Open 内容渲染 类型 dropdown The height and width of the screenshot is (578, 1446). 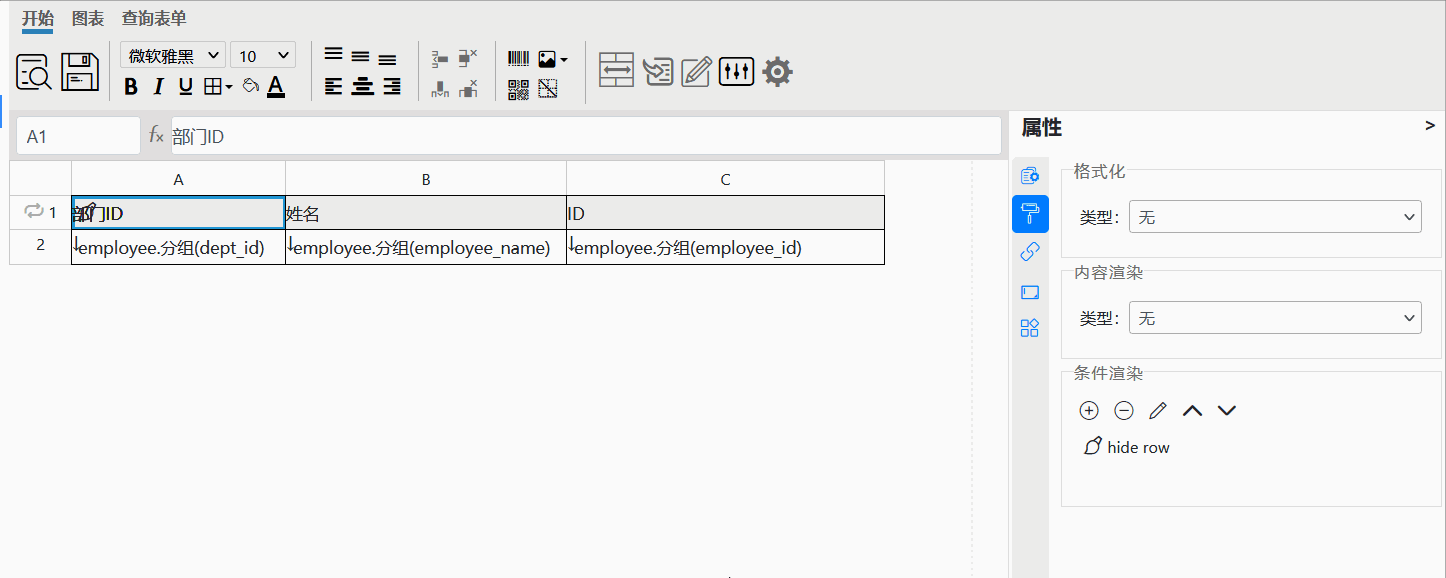[1275, 318]
